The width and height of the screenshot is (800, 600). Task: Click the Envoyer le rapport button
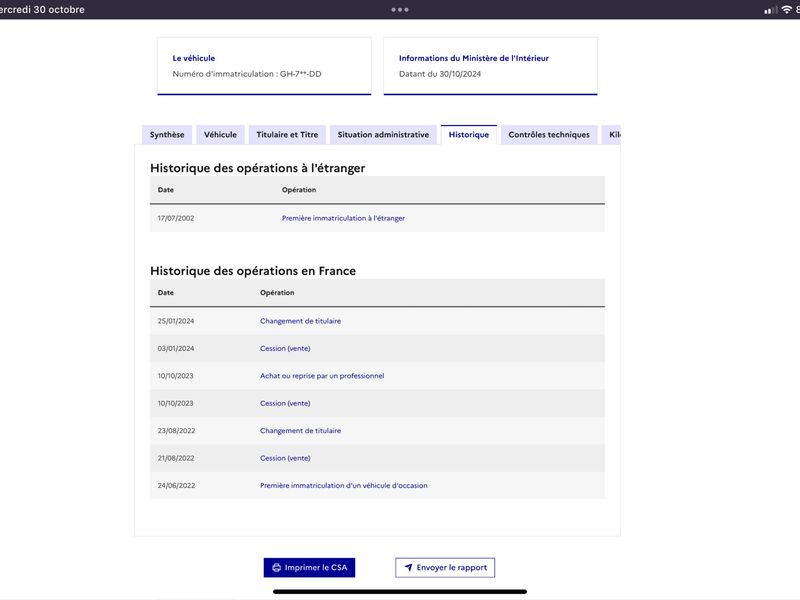[x=445, y=567]
